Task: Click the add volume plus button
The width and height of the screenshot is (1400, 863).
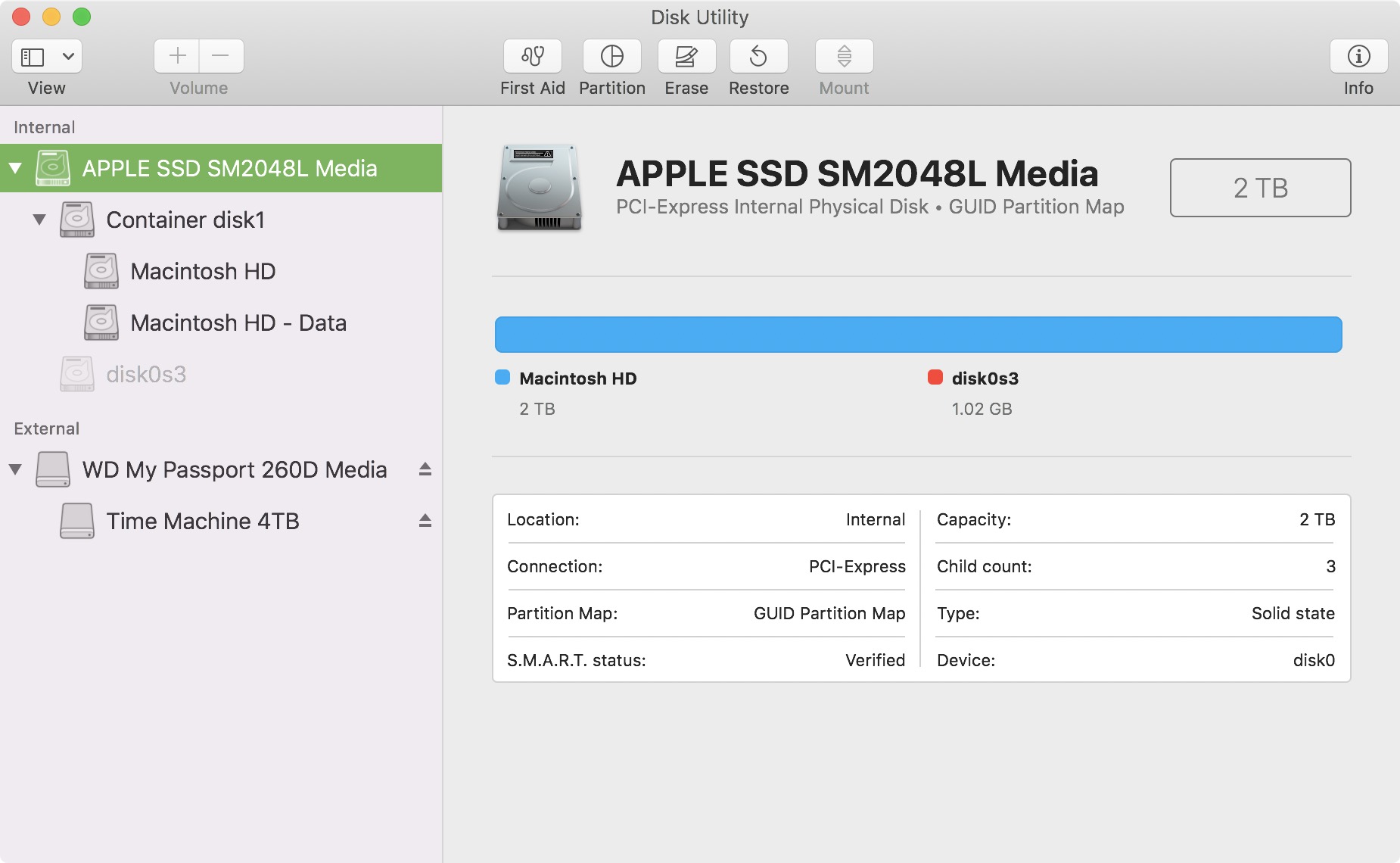Action: point(177,56)
